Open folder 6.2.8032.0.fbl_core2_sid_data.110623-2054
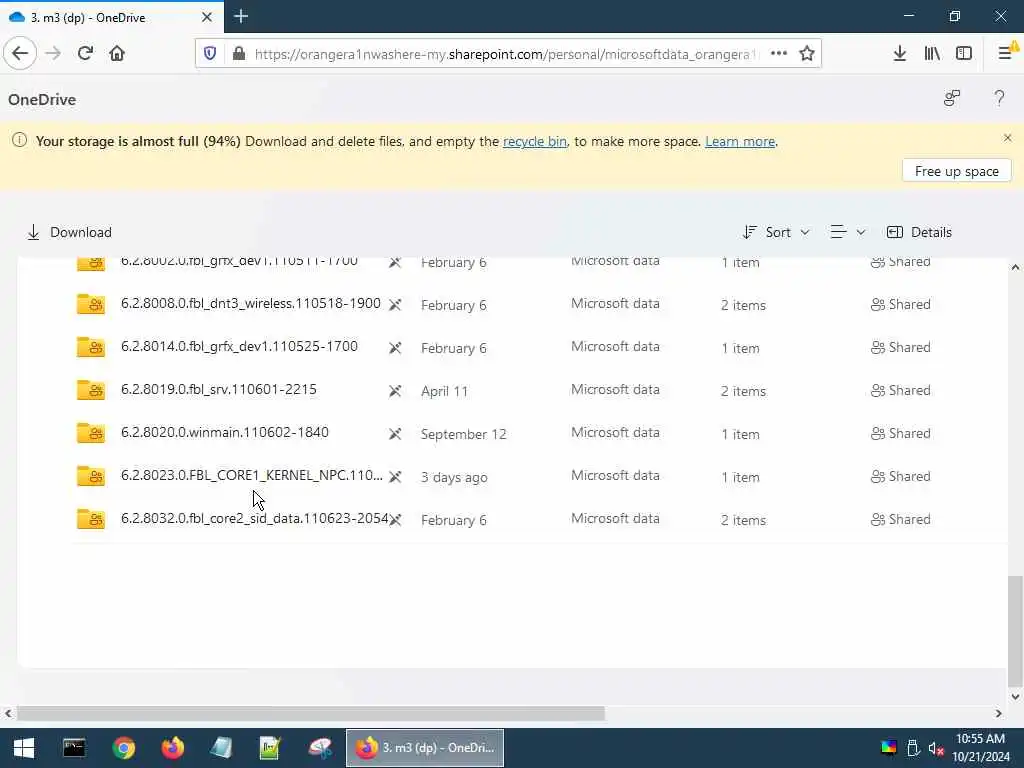The width and height of the screenshot is (1024, 768). 255,519
